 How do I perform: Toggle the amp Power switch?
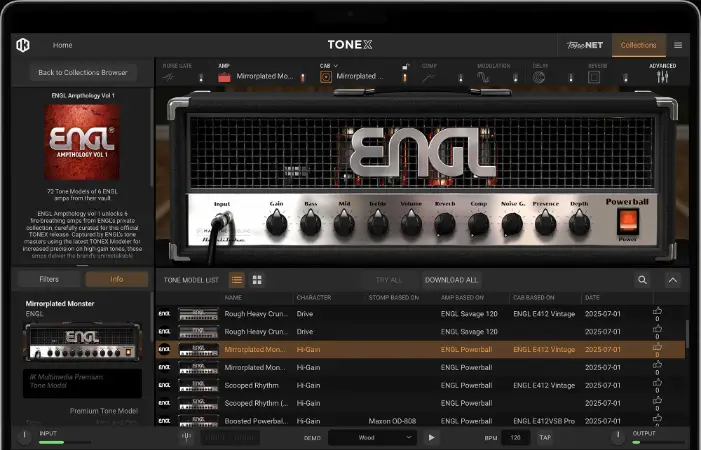coord(627,221)
